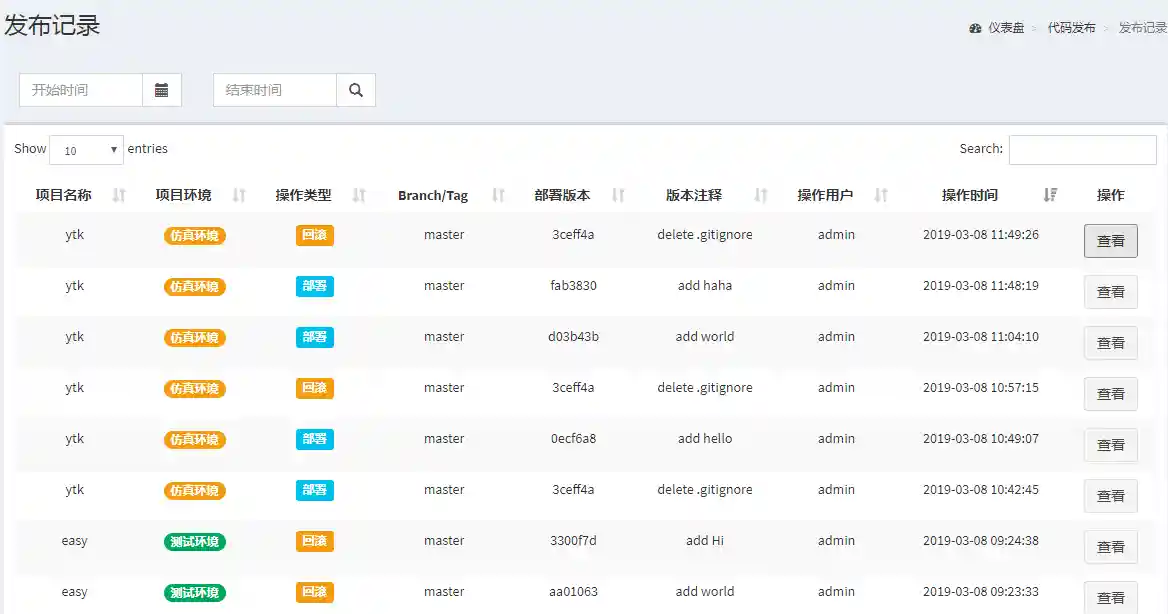Click 查看 for record 2019-03-08 10:49:07

pos(1111,445)
